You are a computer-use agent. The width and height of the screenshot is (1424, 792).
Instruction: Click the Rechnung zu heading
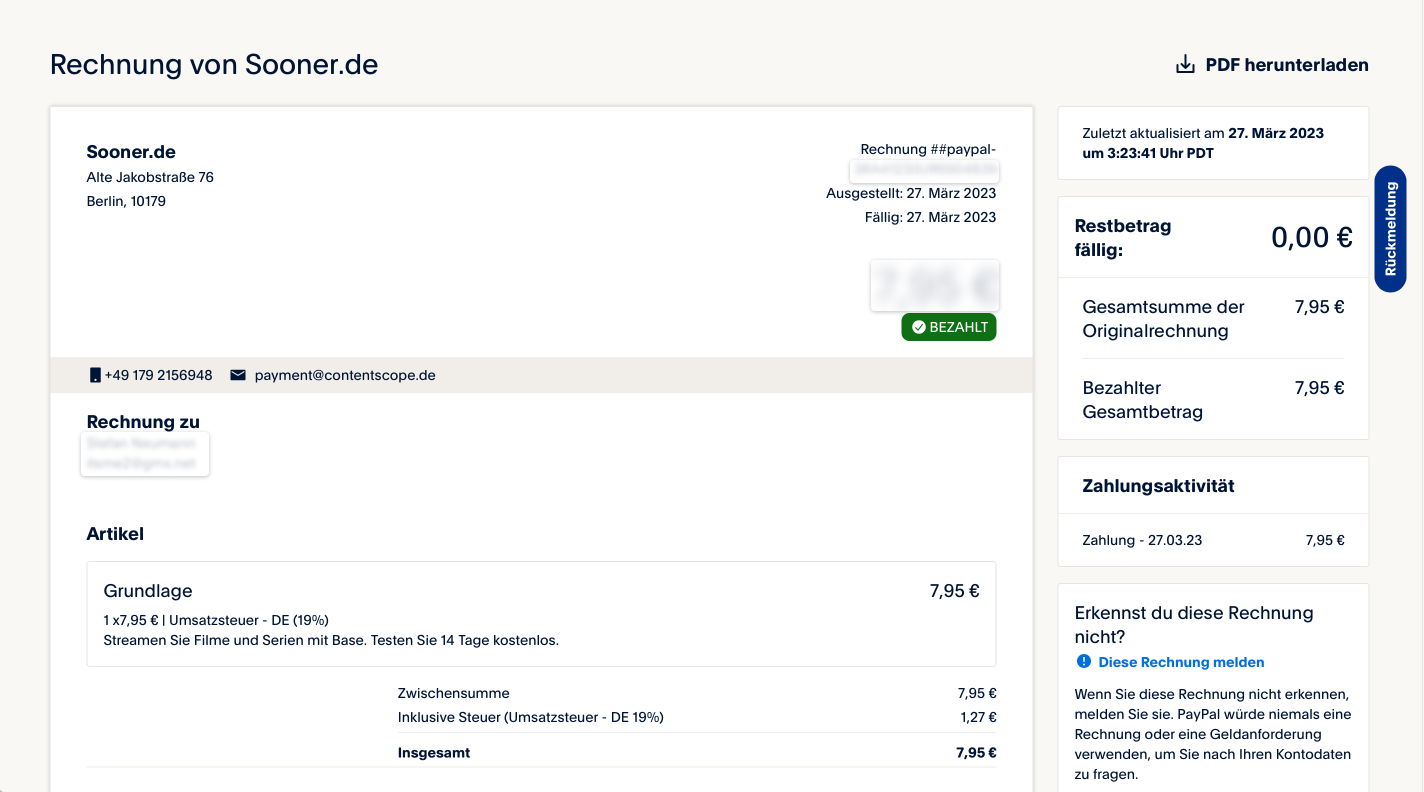[x=143, y=422]
